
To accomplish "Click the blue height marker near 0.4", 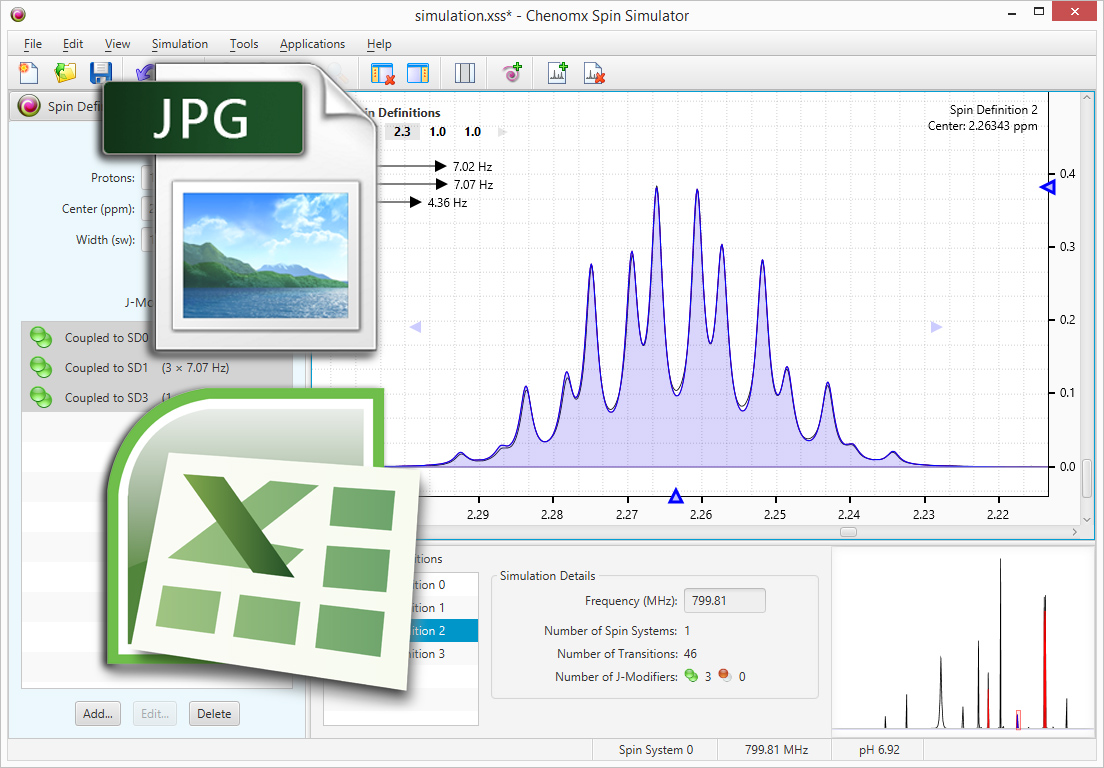I will (1048, 187).
